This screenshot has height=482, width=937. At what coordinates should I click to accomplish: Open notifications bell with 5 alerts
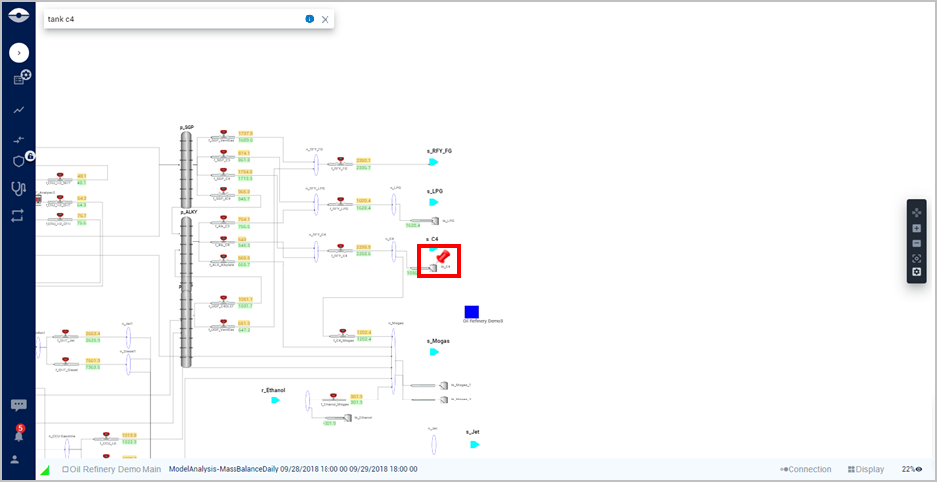point(18,434)
